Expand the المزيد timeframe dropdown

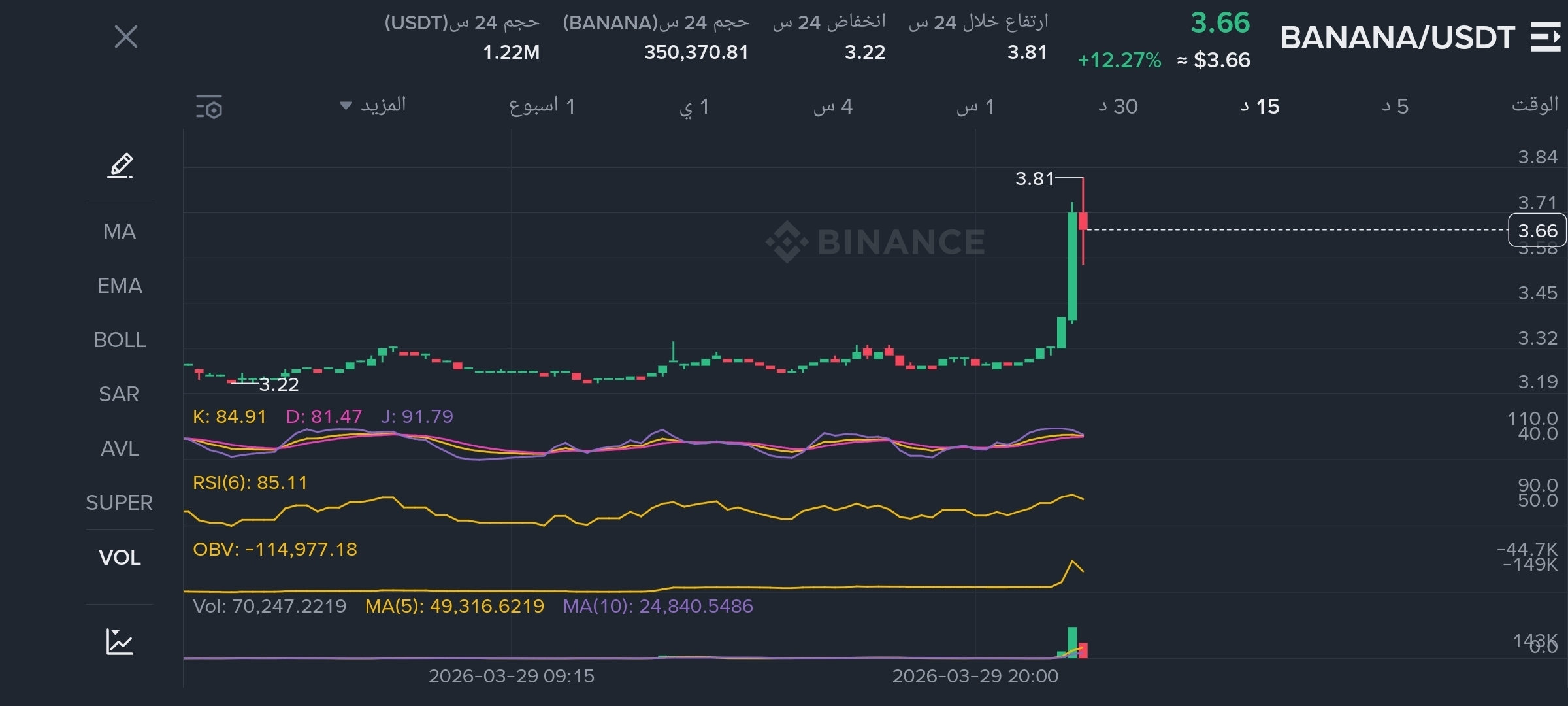coord(373,105)
